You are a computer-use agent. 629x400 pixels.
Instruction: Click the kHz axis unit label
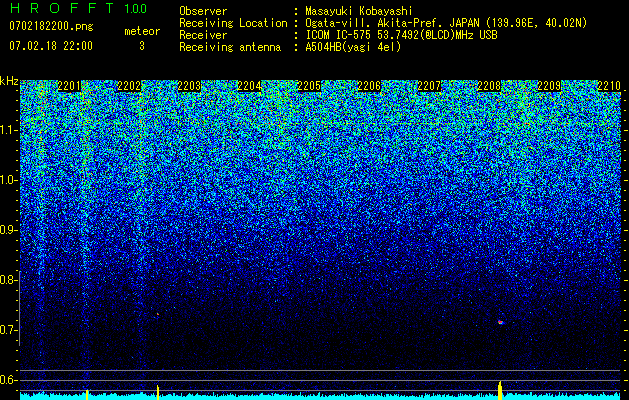(x=9, y=81)
